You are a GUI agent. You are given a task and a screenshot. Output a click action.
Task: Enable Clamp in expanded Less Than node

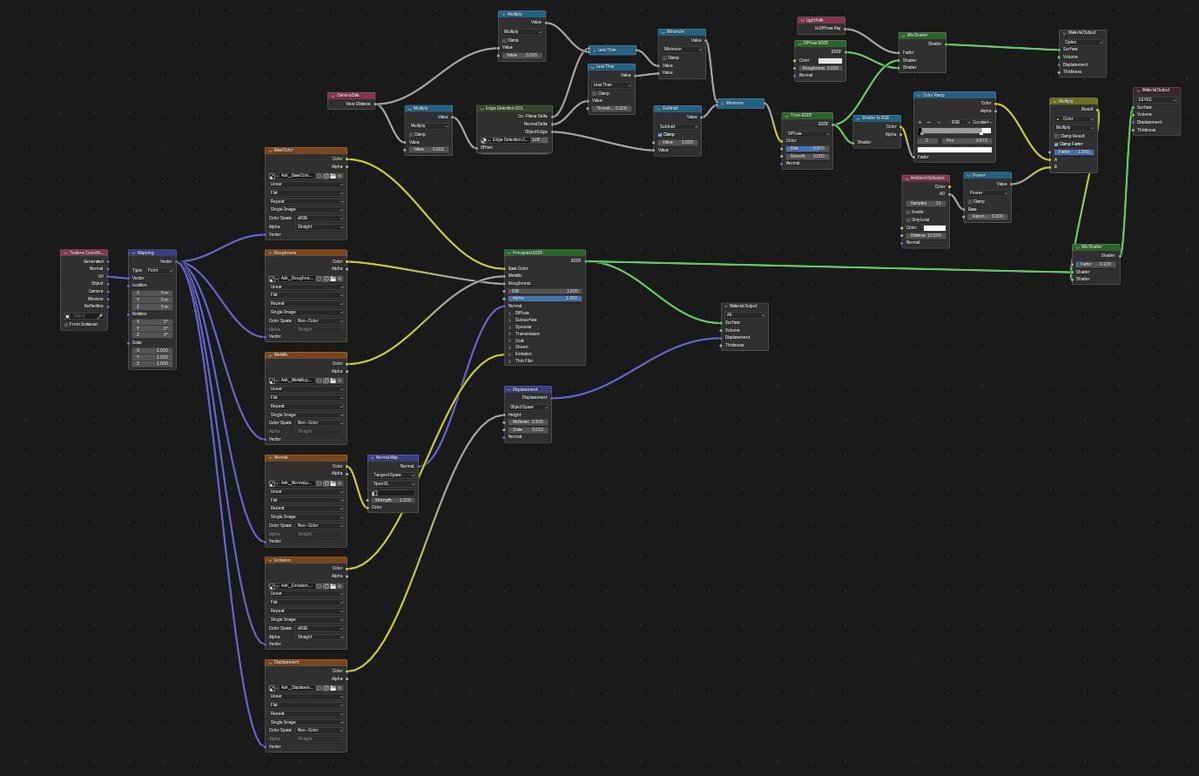click(x=595, y=93)
